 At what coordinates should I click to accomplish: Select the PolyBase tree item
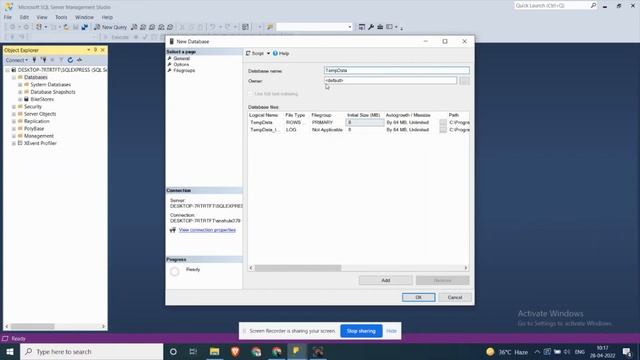click(x=34, y=129)
